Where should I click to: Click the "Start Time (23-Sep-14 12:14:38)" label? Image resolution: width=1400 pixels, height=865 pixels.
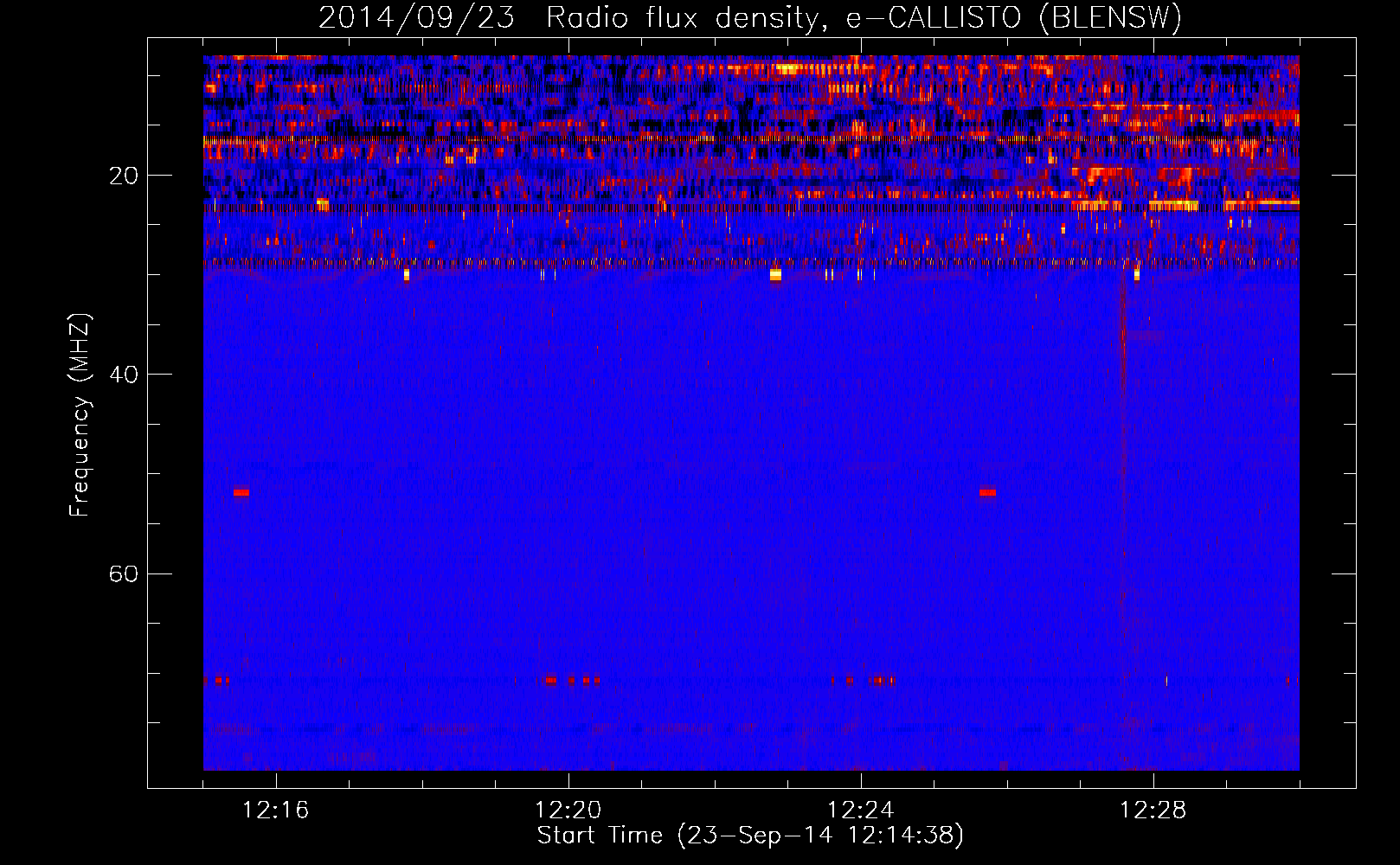[750, 836]
